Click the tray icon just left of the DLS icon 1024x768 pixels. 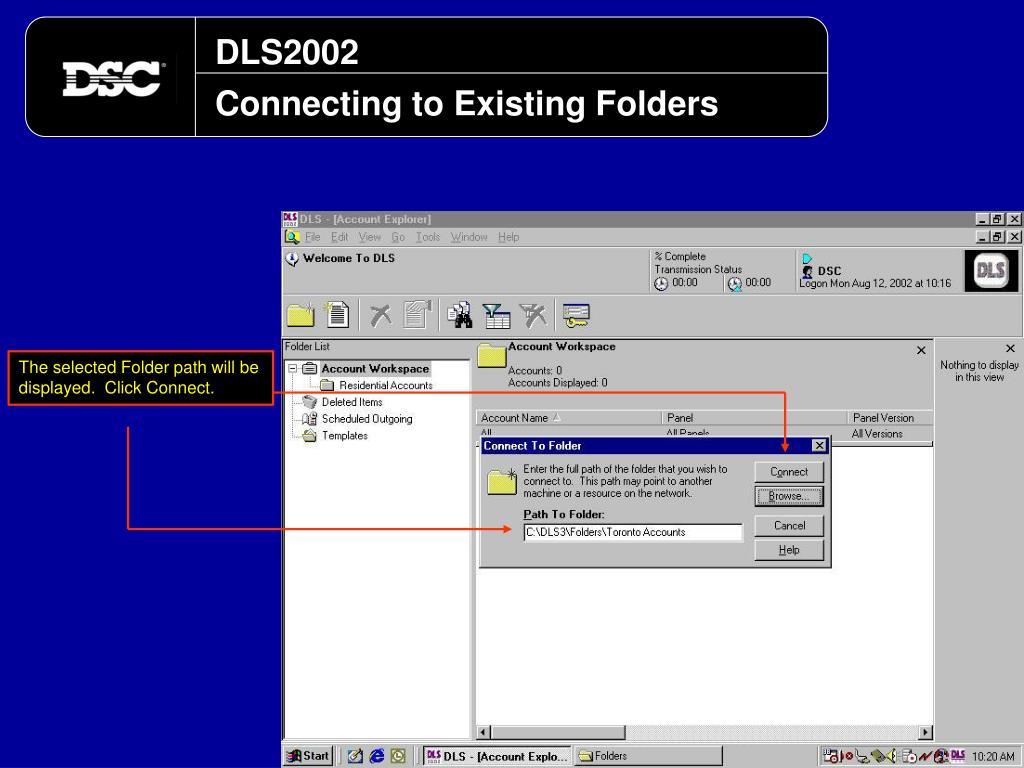[x=941, y=756]
